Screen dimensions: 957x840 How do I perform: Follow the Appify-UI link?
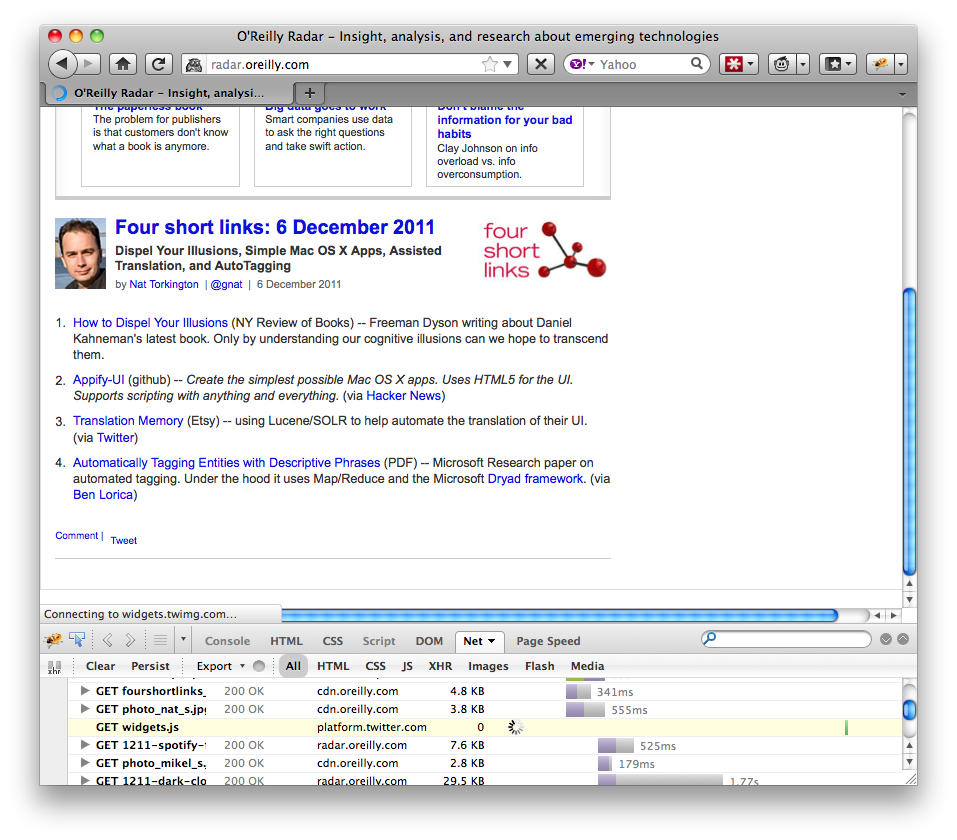click(x=98, y=380)
